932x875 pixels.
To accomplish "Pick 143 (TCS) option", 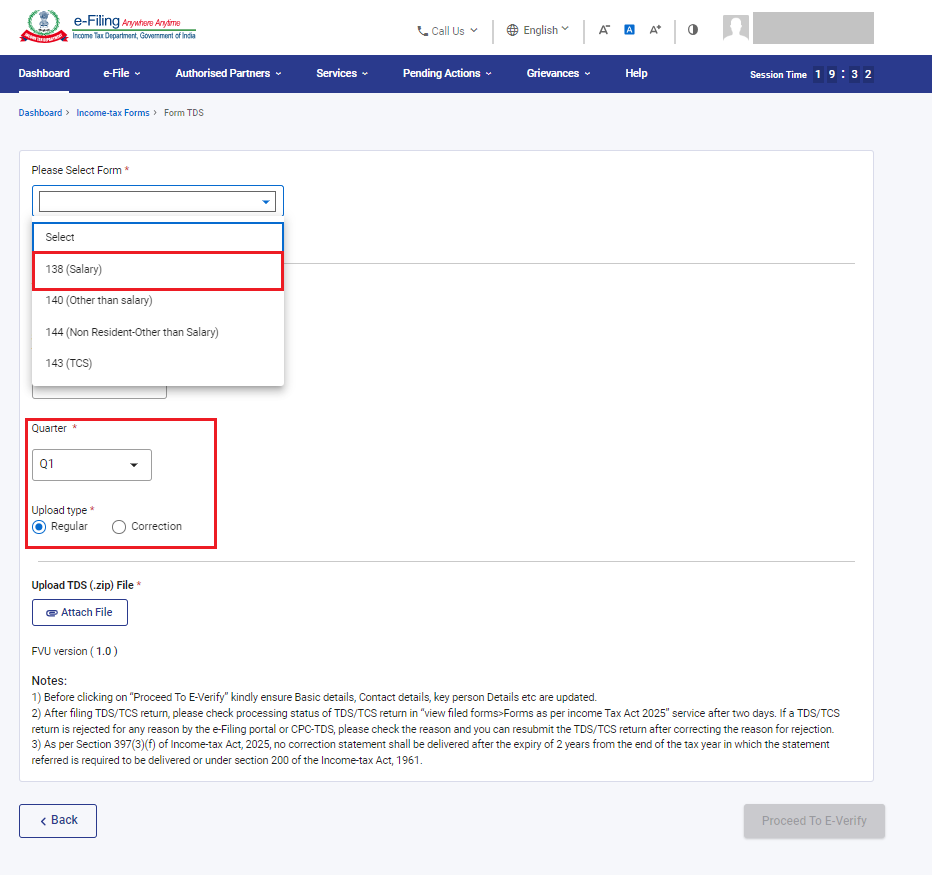I will (x=158, y=363).
